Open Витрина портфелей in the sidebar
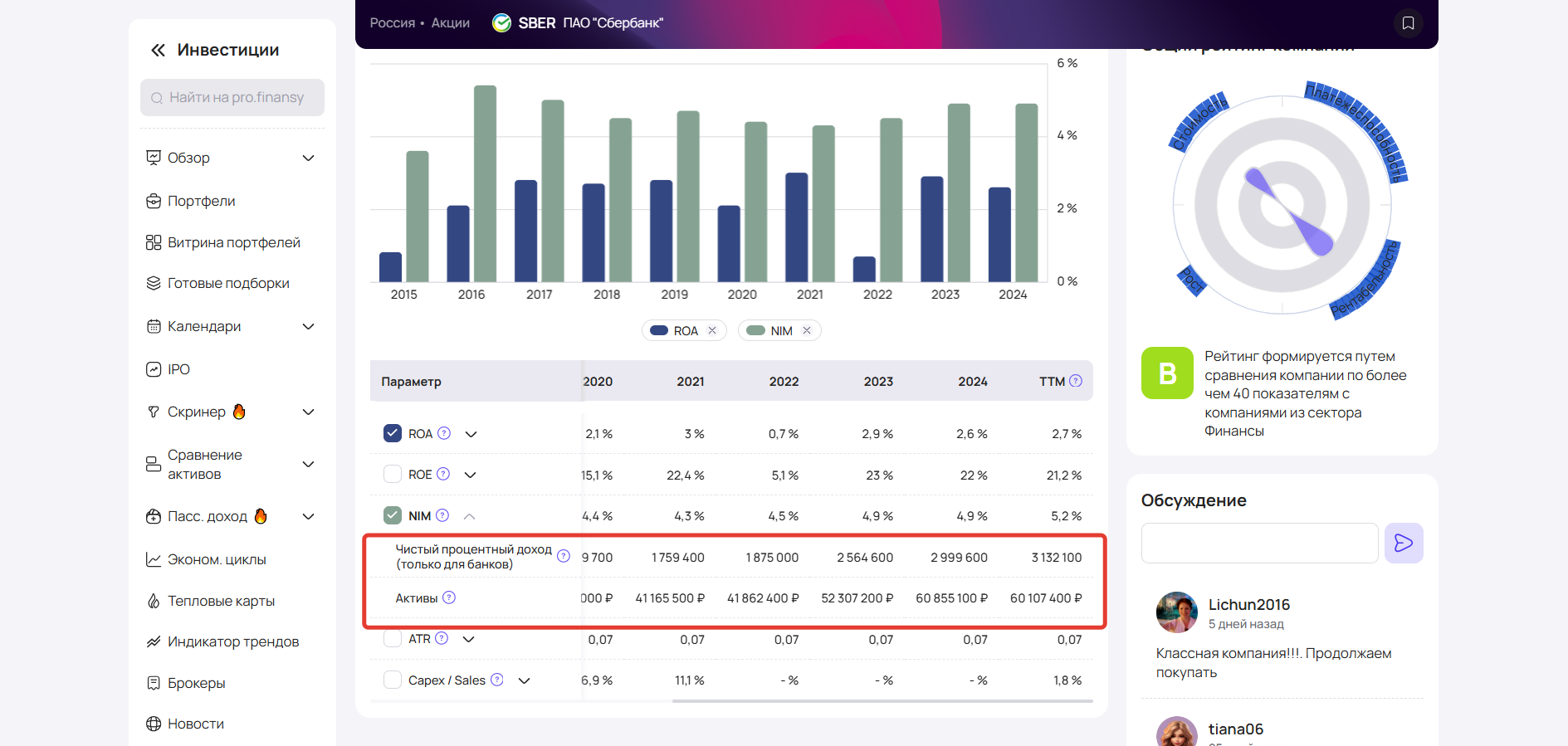The height and width of the screenshot is (746, 1568). pos(234,242)
